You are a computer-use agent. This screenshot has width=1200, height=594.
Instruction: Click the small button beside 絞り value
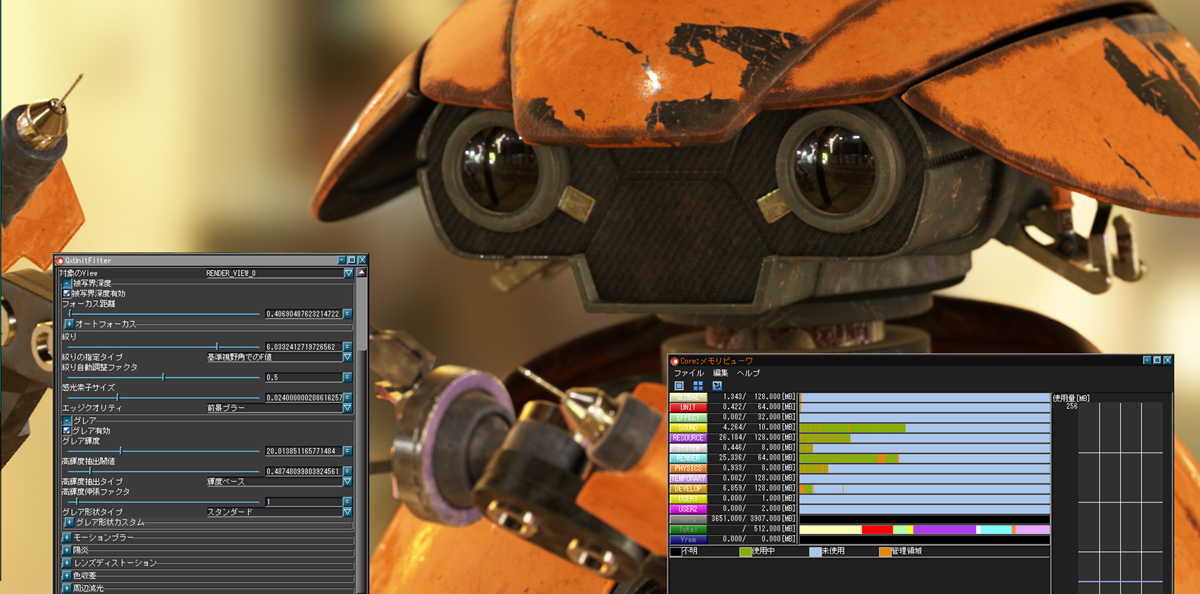tap(347, 346)
